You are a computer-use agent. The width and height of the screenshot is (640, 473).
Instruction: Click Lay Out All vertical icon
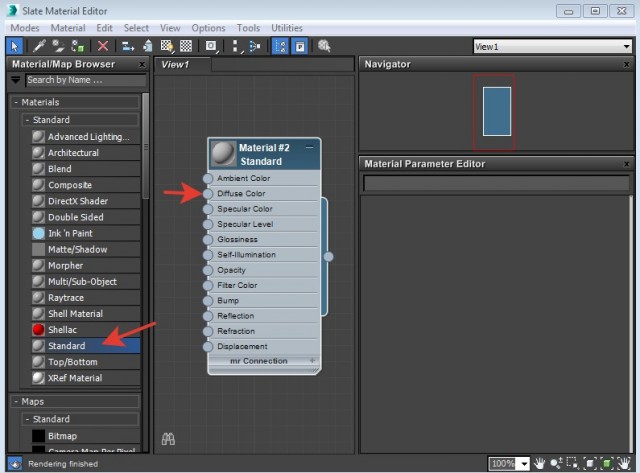click(x=236, y=46)
